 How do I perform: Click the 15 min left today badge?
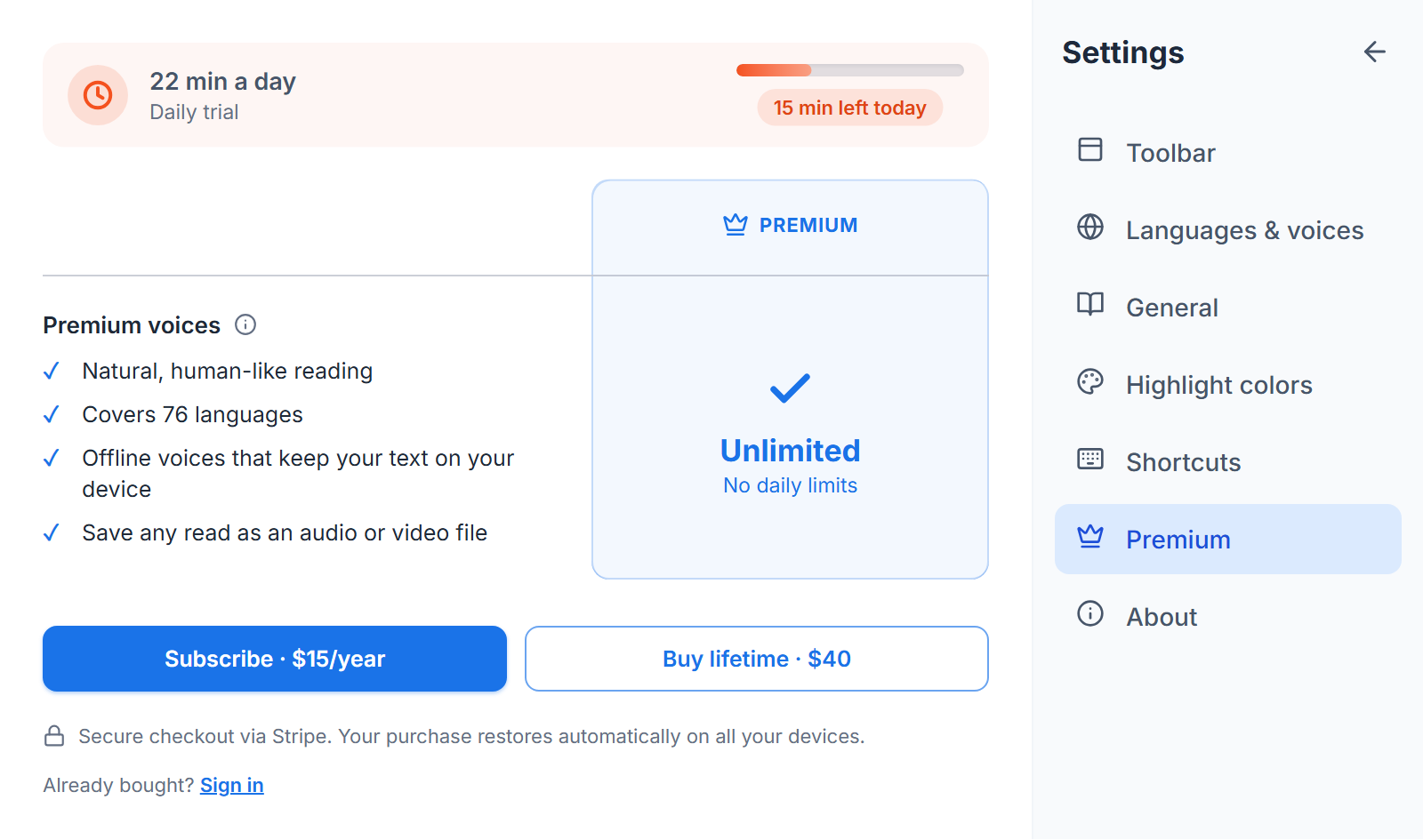click(850, 108)
